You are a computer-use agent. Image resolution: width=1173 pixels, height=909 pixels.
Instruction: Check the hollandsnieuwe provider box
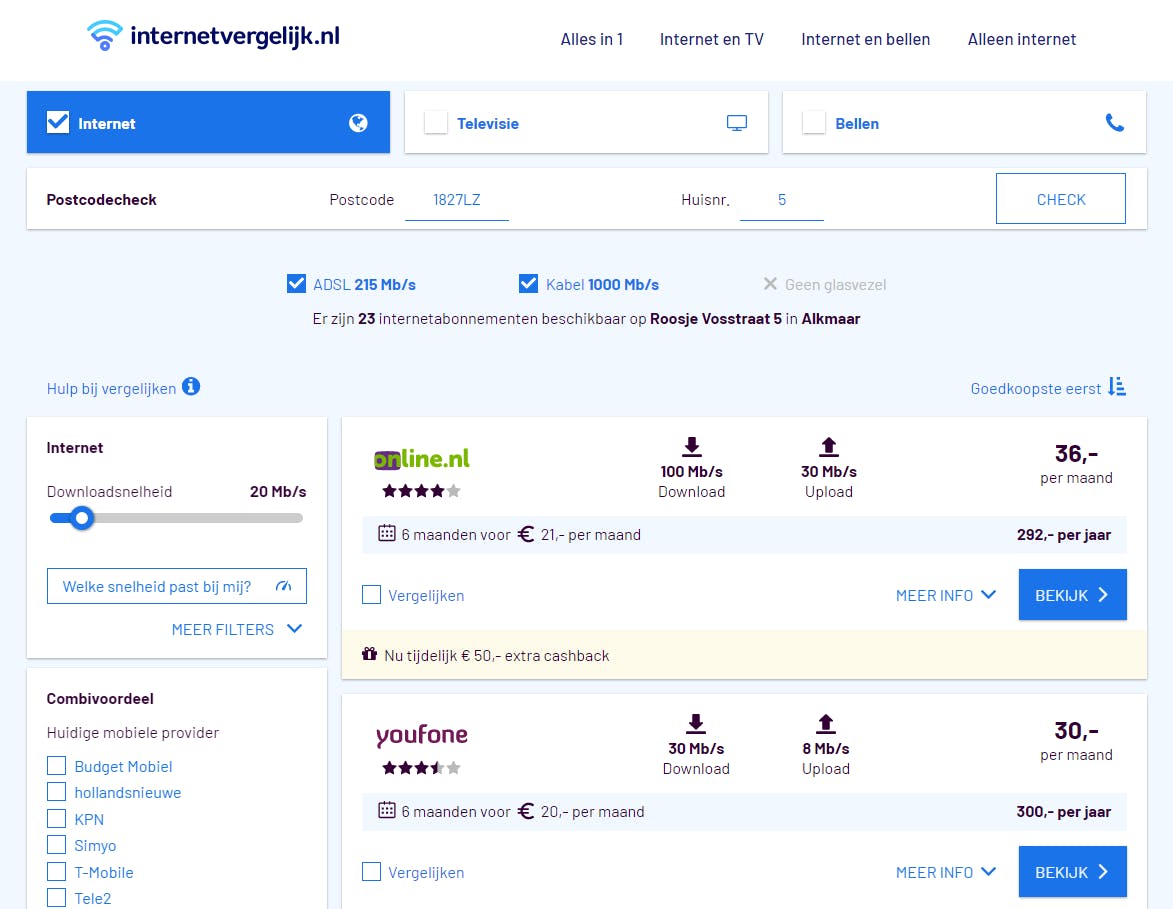(x=56, y=792)
